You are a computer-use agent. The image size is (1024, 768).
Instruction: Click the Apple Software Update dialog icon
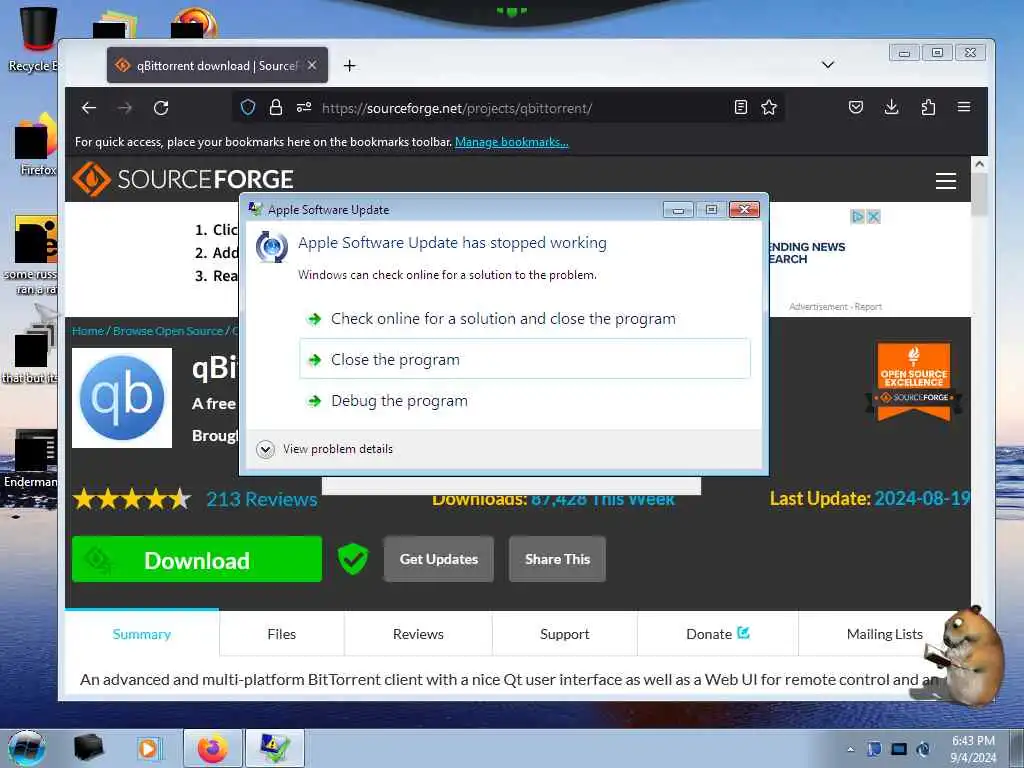click(272, 247)
